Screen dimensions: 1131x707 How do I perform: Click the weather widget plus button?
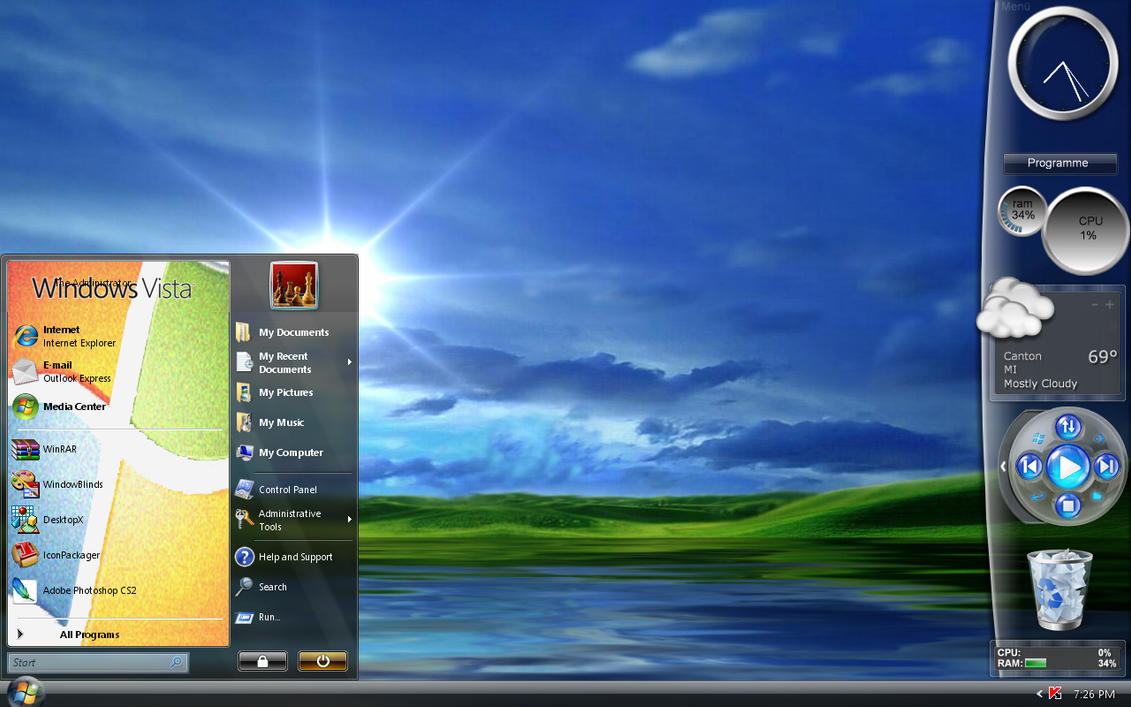tap(1109, 304)
